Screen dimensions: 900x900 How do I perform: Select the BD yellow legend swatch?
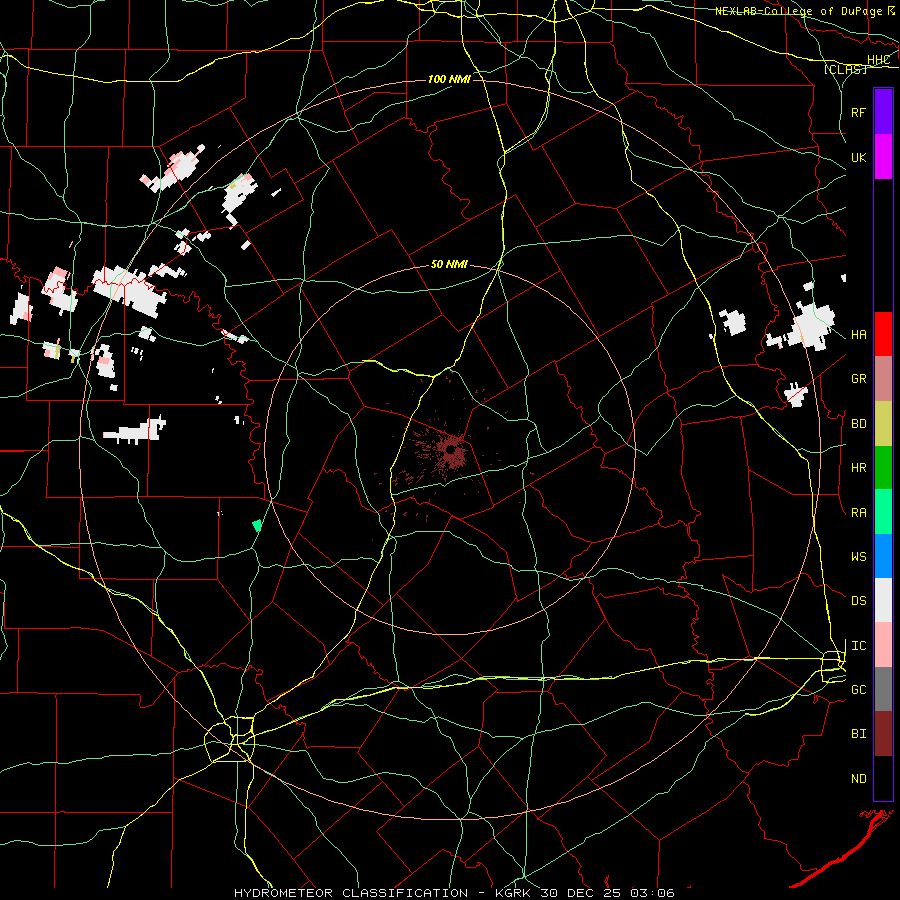coord(883,424)
